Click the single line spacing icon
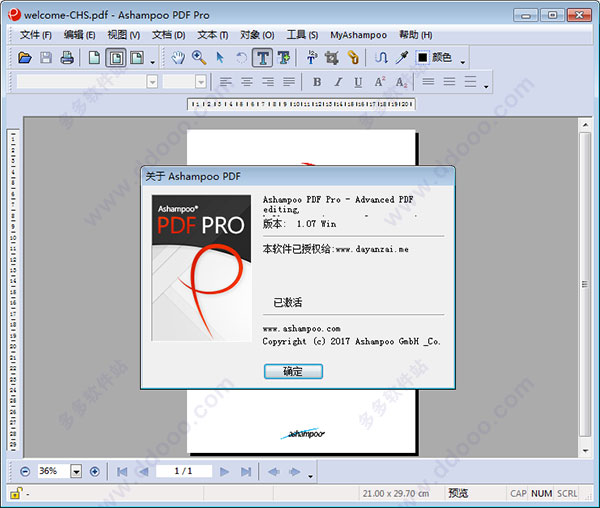Viewport: 600px width, 508px height. click(x=428, y=82)
